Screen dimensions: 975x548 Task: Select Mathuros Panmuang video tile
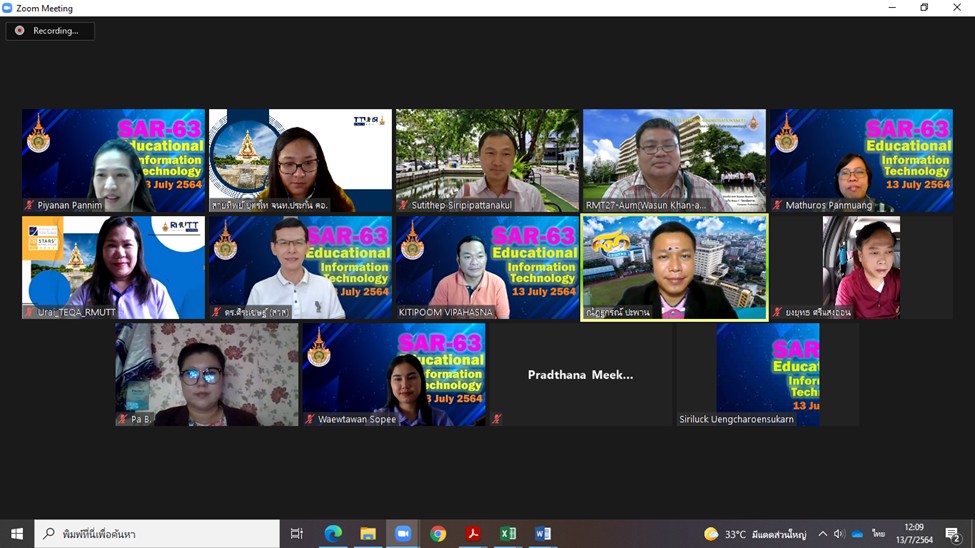(861, 160)
